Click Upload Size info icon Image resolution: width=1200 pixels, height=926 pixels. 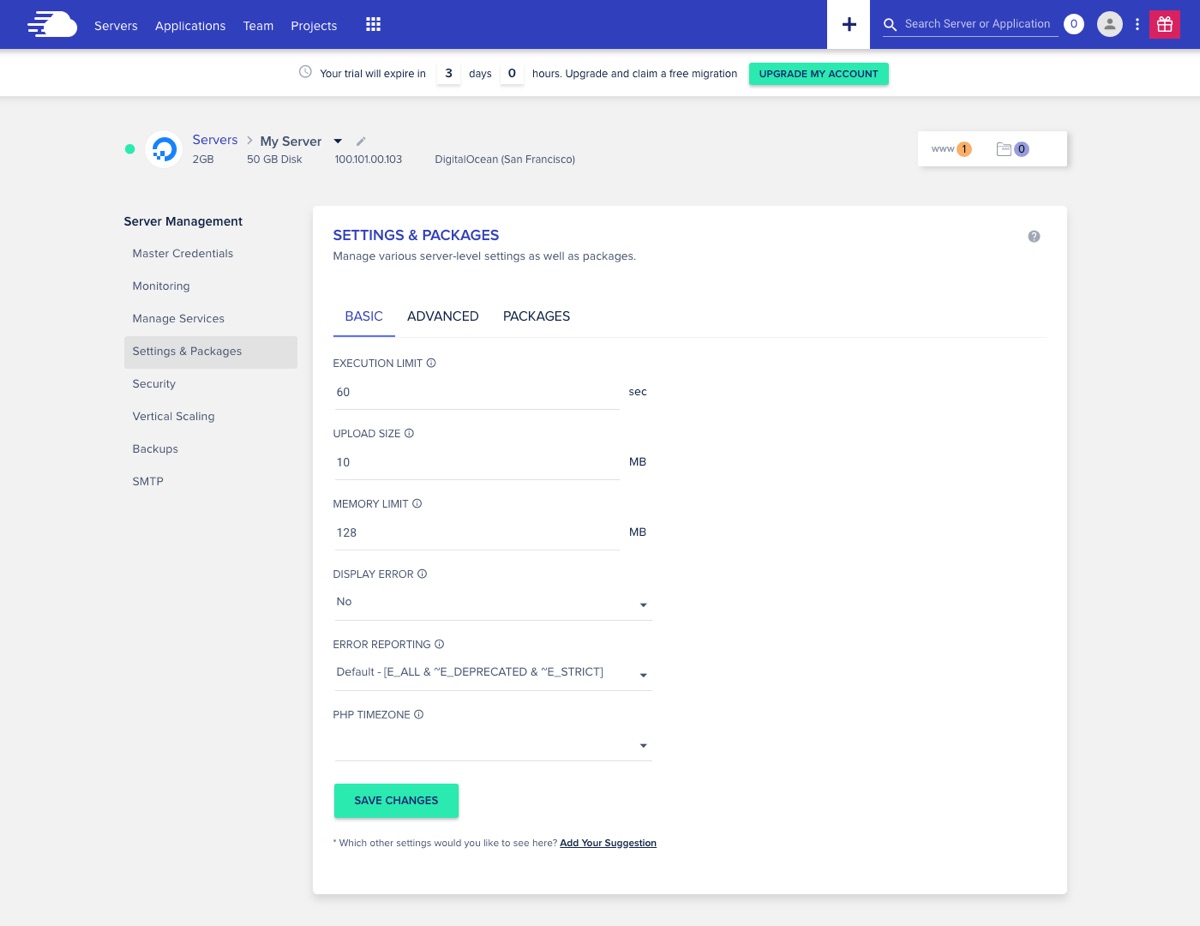[x=409, y=433]
